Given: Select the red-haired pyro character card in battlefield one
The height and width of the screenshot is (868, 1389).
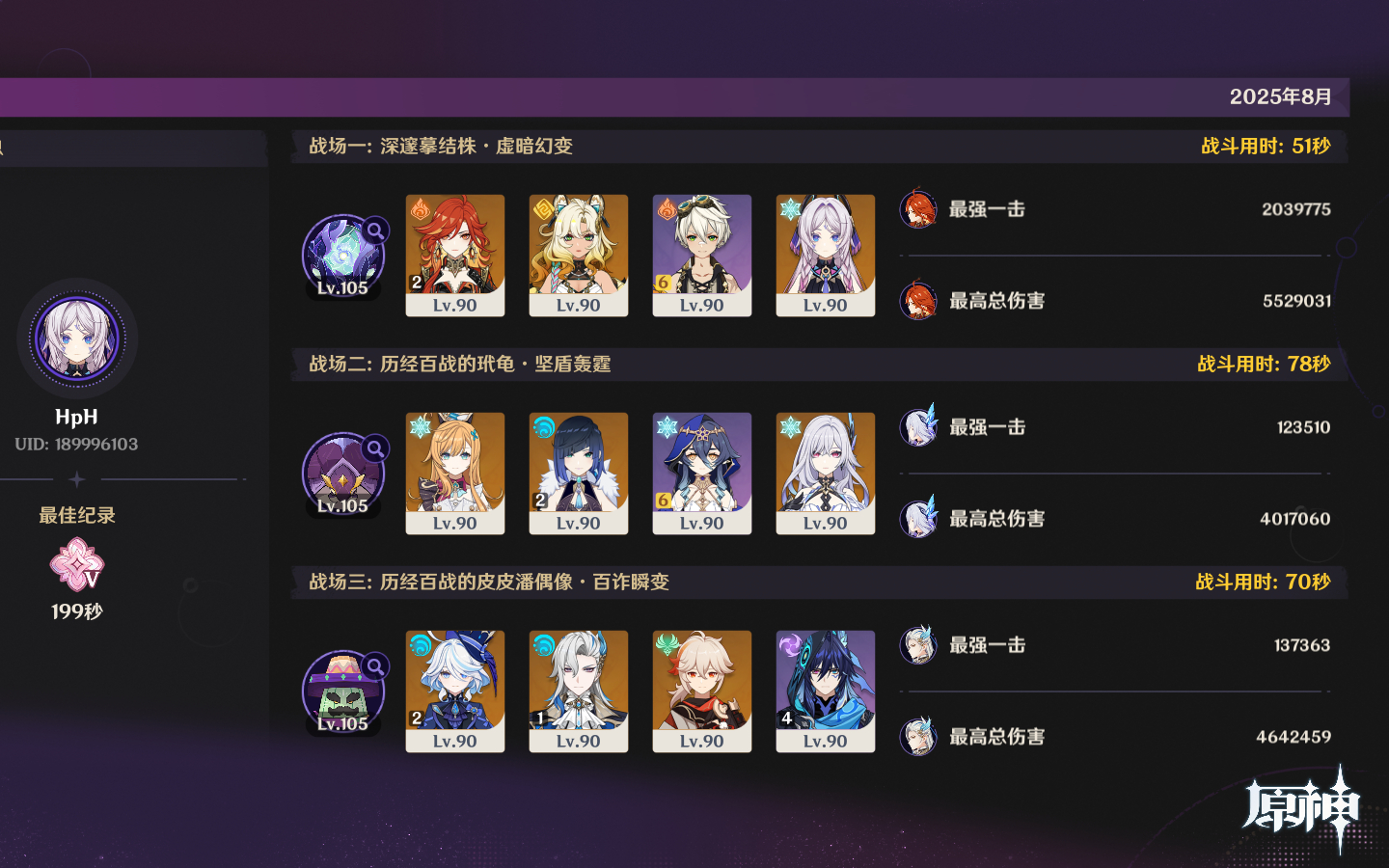Looking at the screenshot, I should coord(455,256).
